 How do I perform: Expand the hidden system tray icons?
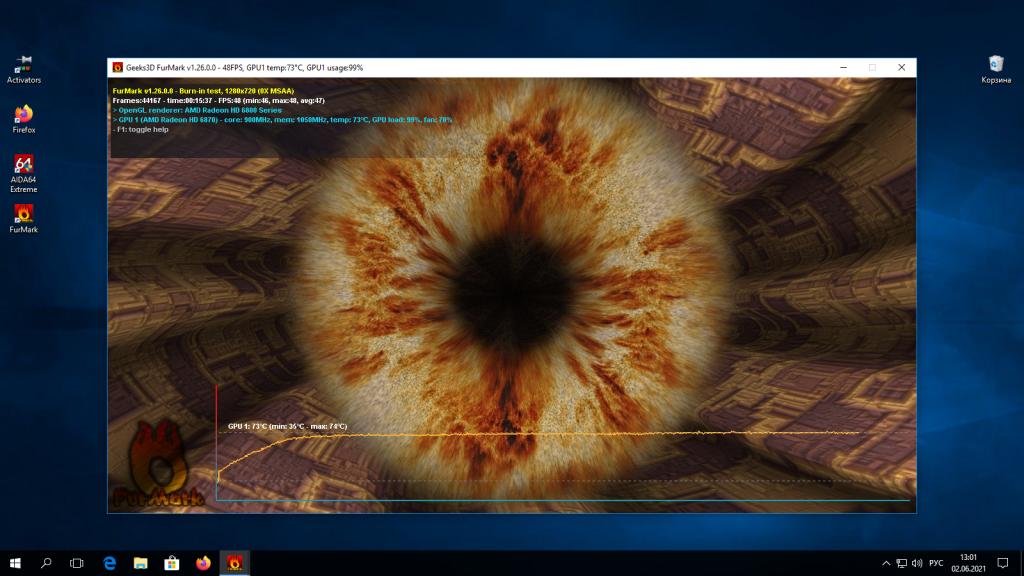(885, 563)
